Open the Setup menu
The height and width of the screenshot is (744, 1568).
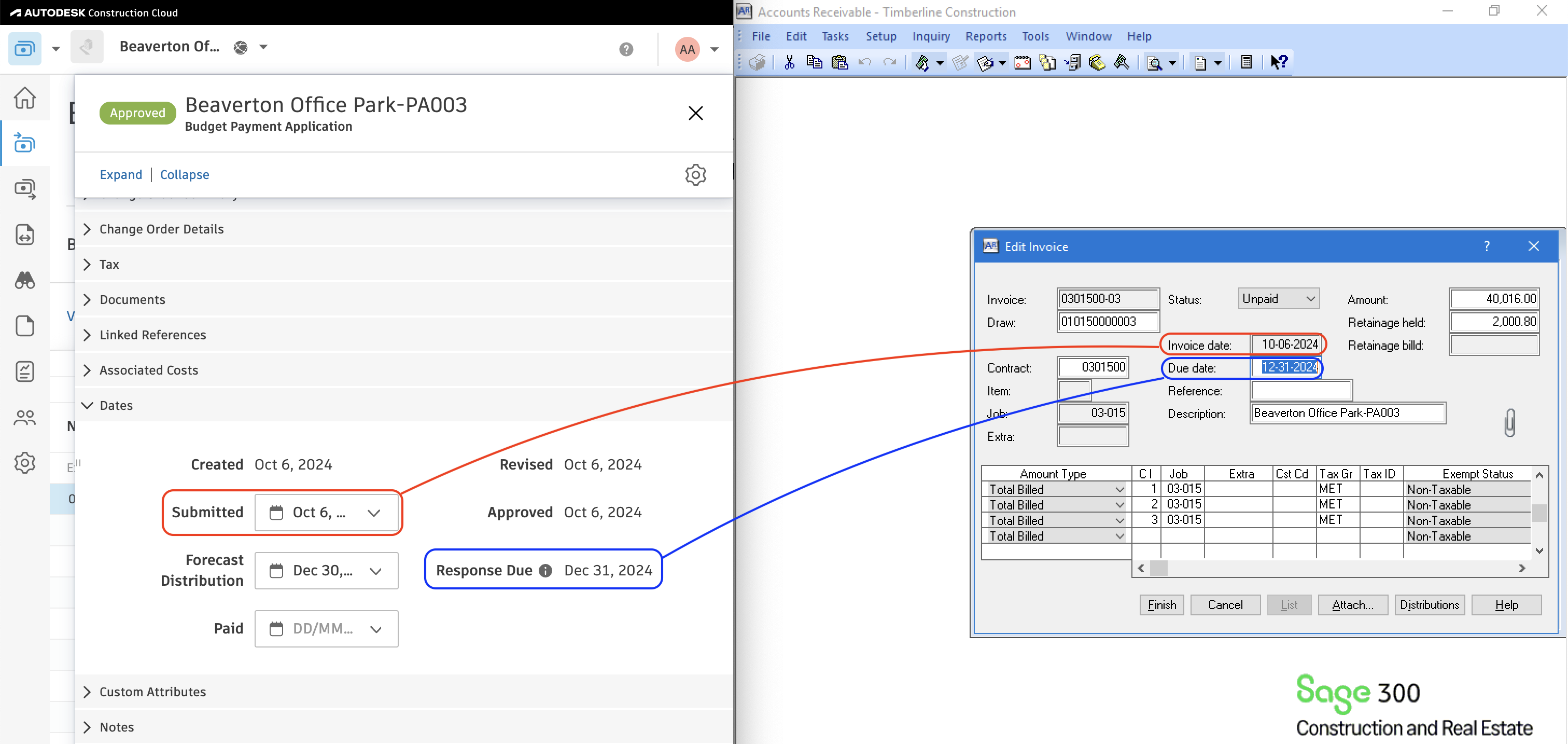coord(881,36)
